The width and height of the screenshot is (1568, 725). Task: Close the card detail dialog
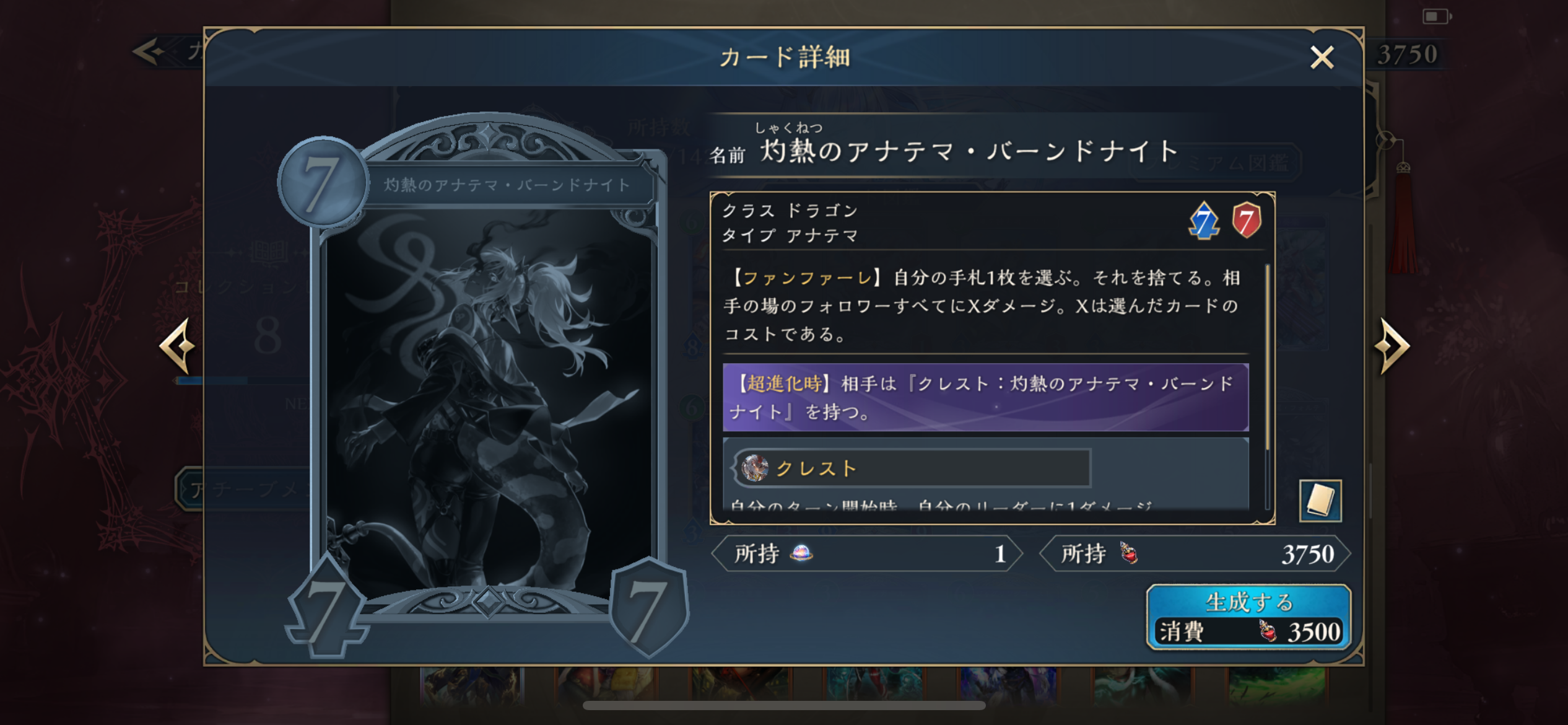[1322, 58]
